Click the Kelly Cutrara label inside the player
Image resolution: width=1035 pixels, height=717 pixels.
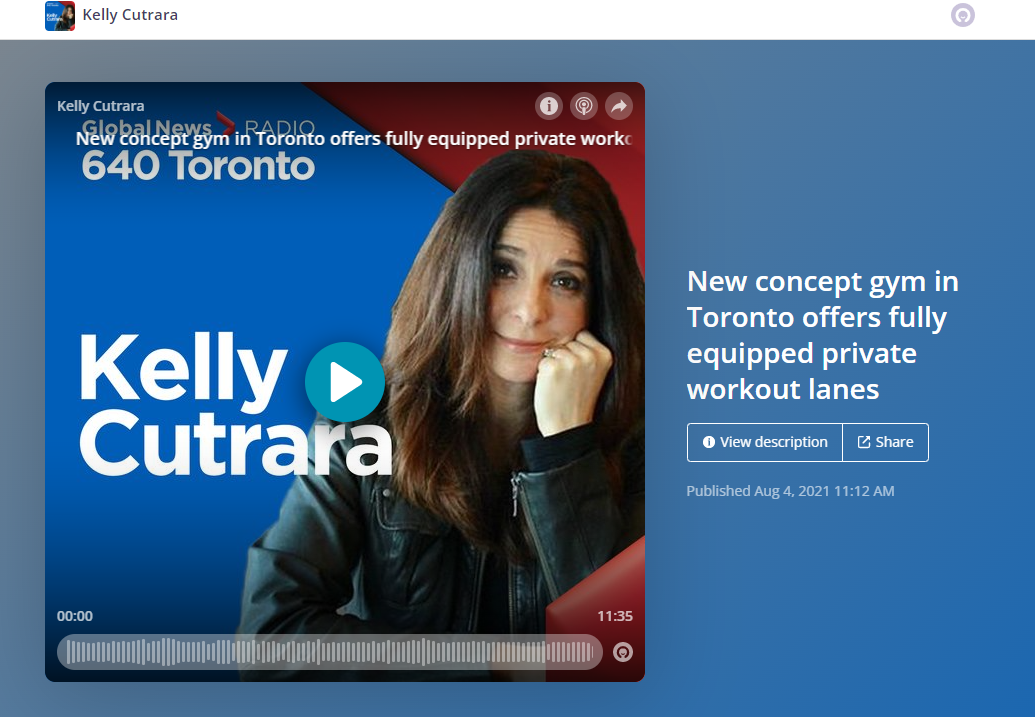(x=100, y=106)
